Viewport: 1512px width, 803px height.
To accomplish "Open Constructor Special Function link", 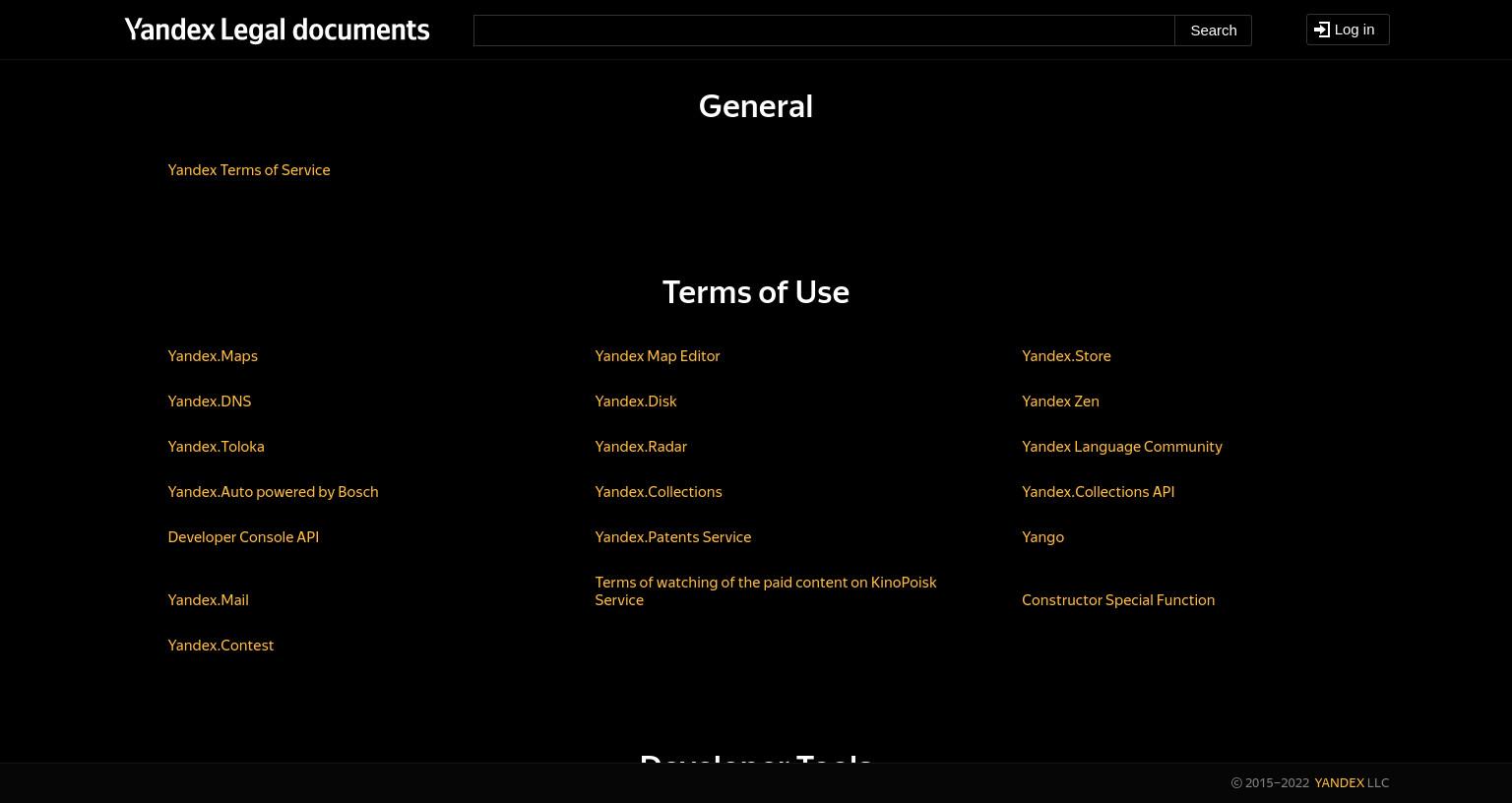I will click(1118, 600).
